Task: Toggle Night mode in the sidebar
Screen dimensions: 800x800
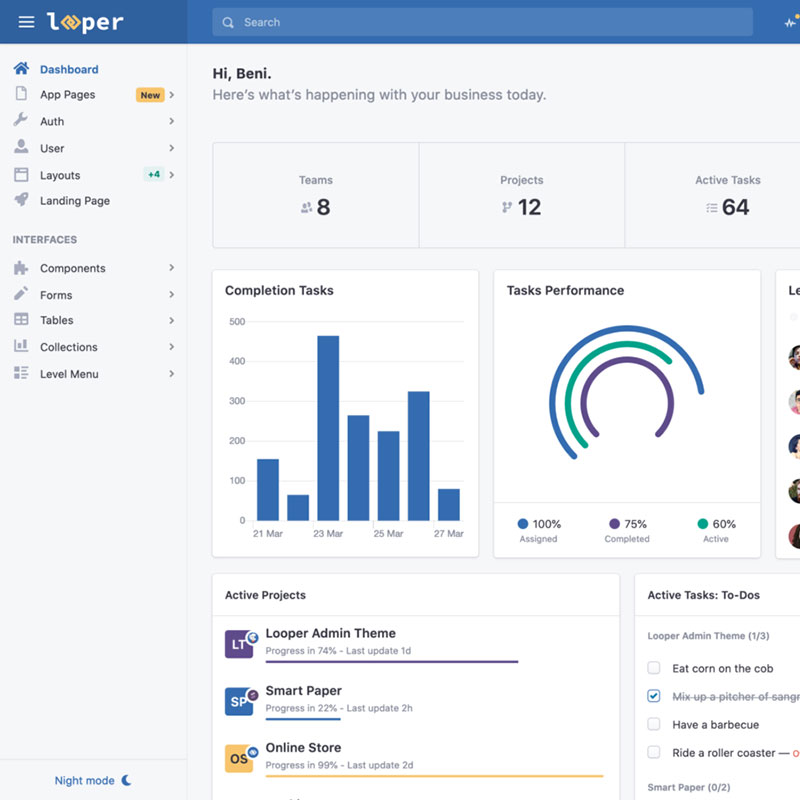Action: click(93, 780)
